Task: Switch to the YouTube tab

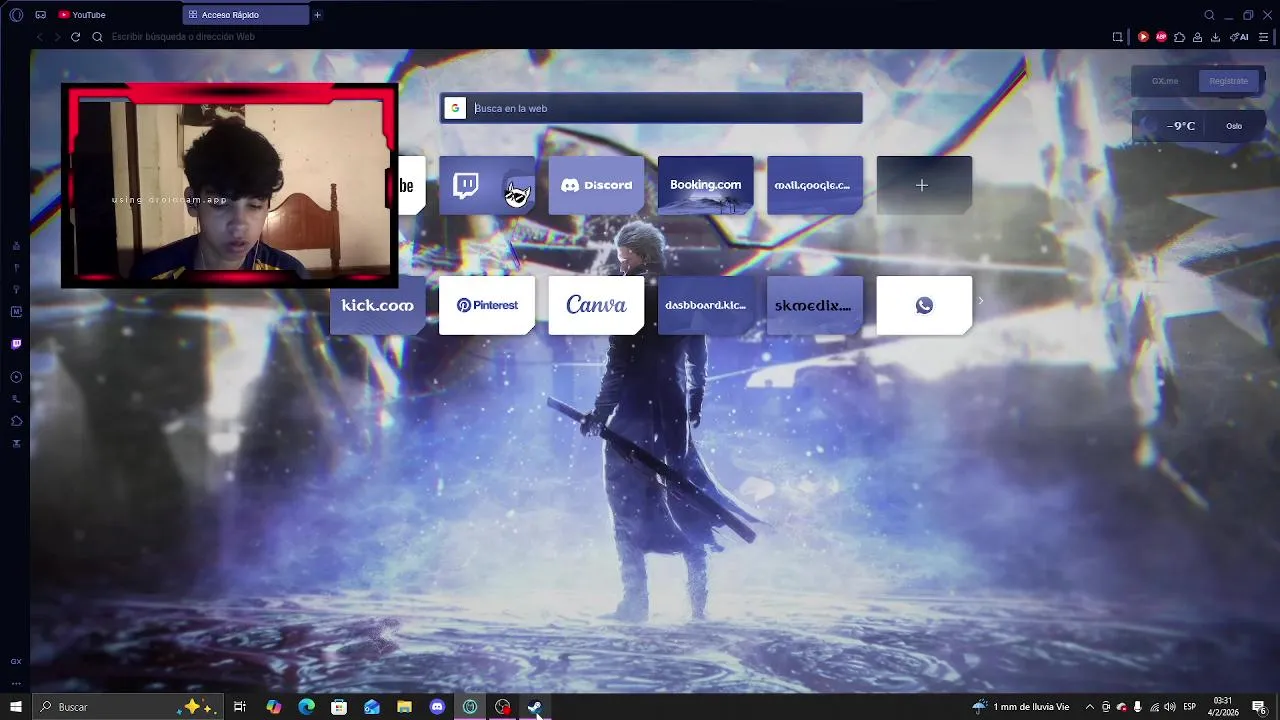Action: click(x=117, y=15)
